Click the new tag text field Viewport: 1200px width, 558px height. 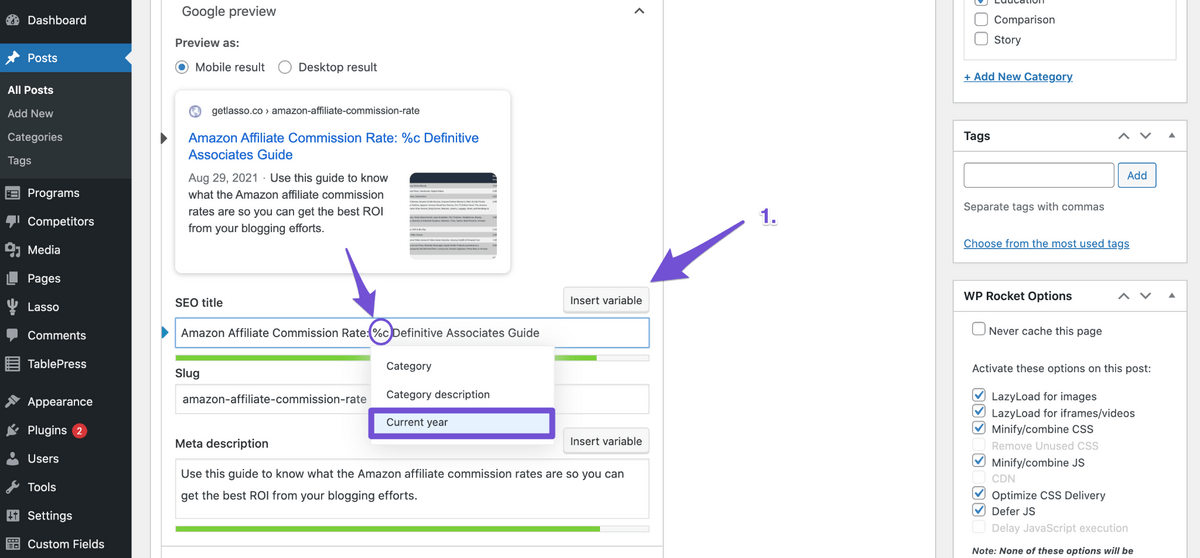pyautogui.click(x=1039, y=175)
